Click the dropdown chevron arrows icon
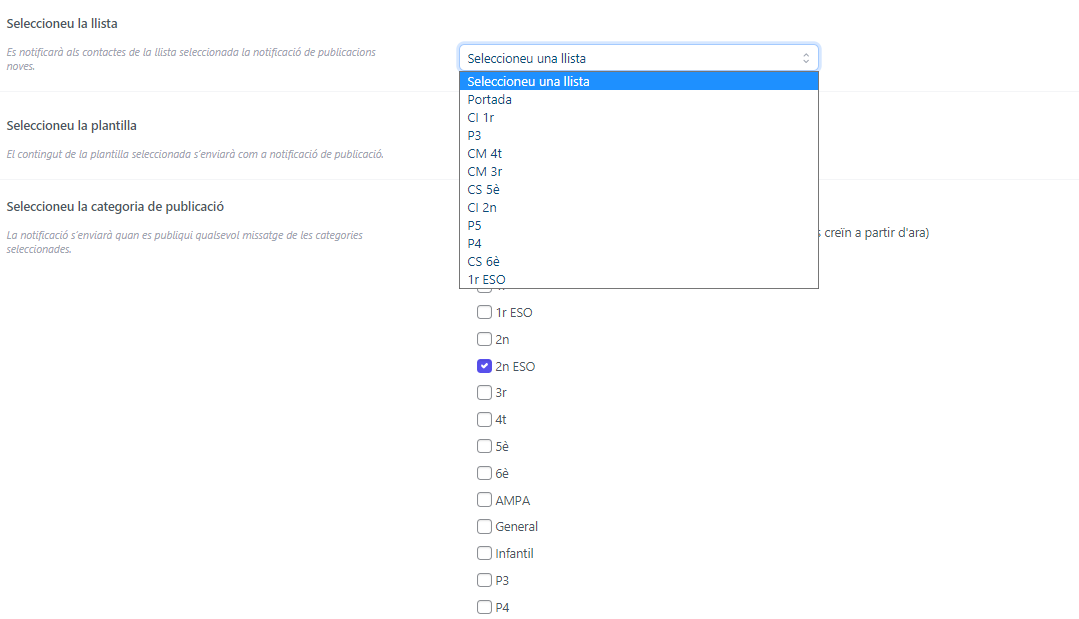 806,58
